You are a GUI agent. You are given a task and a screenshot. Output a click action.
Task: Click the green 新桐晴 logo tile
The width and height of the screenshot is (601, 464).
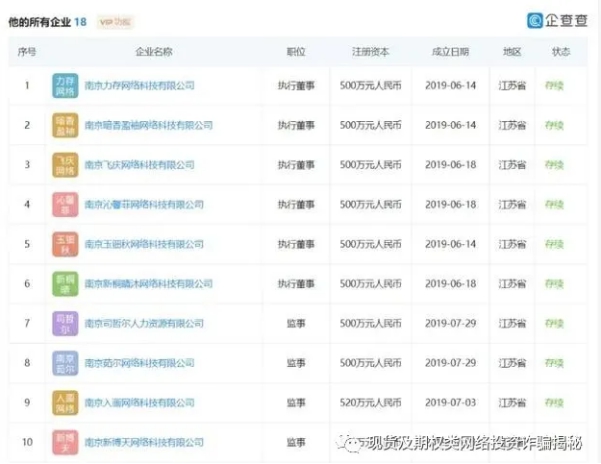65,283
